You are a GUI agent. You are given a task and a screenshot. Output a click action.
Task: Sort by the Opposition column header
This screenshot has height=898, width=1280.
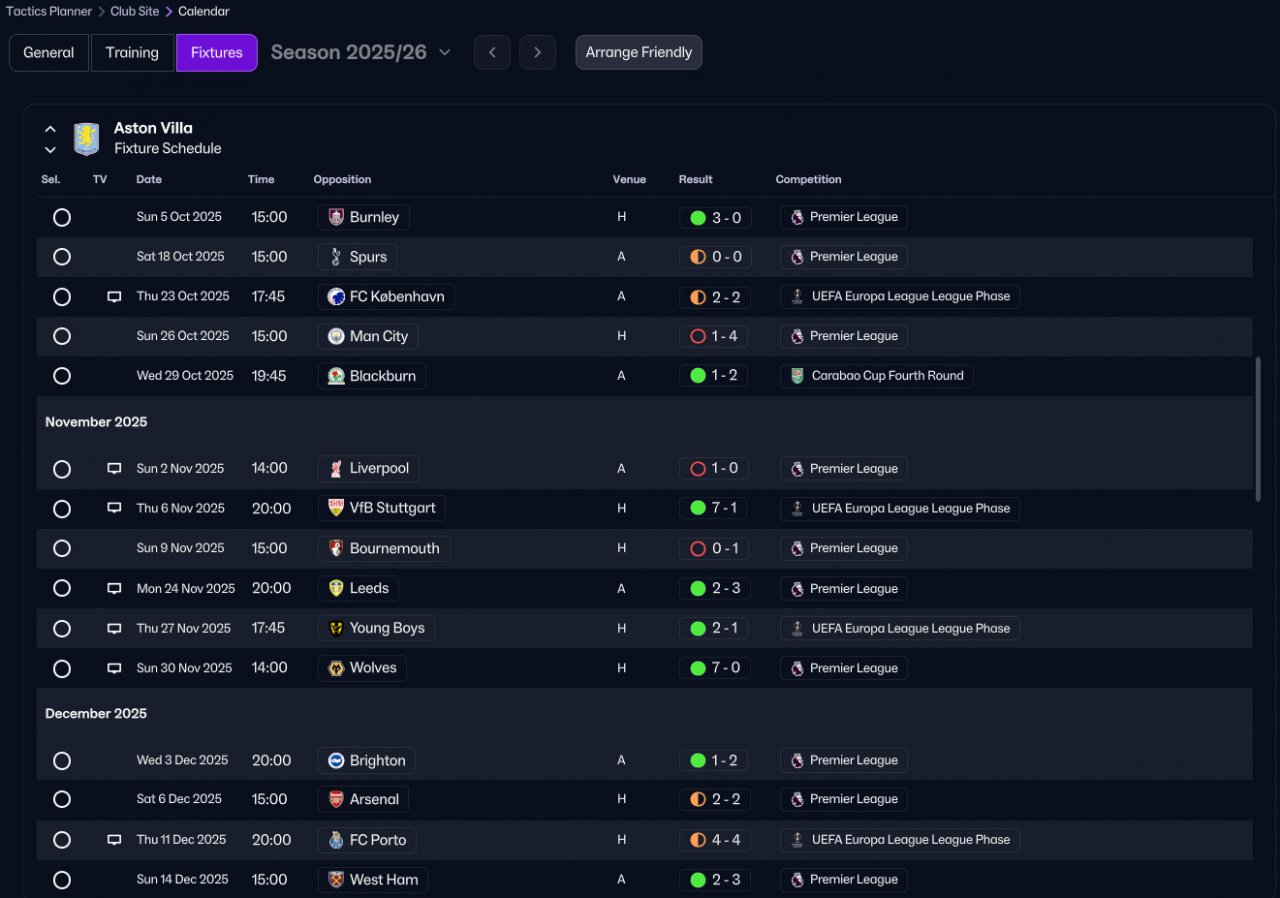pos(342,180)
